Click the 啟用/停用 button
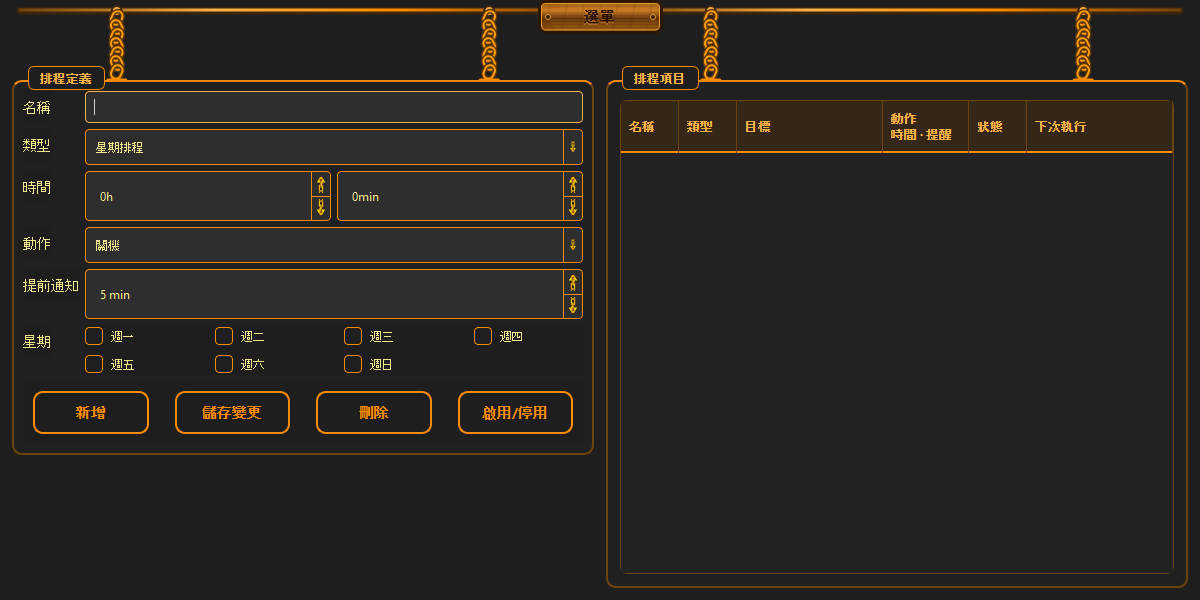This screenshot has width=1200, height=600. [x=515, y=412]
